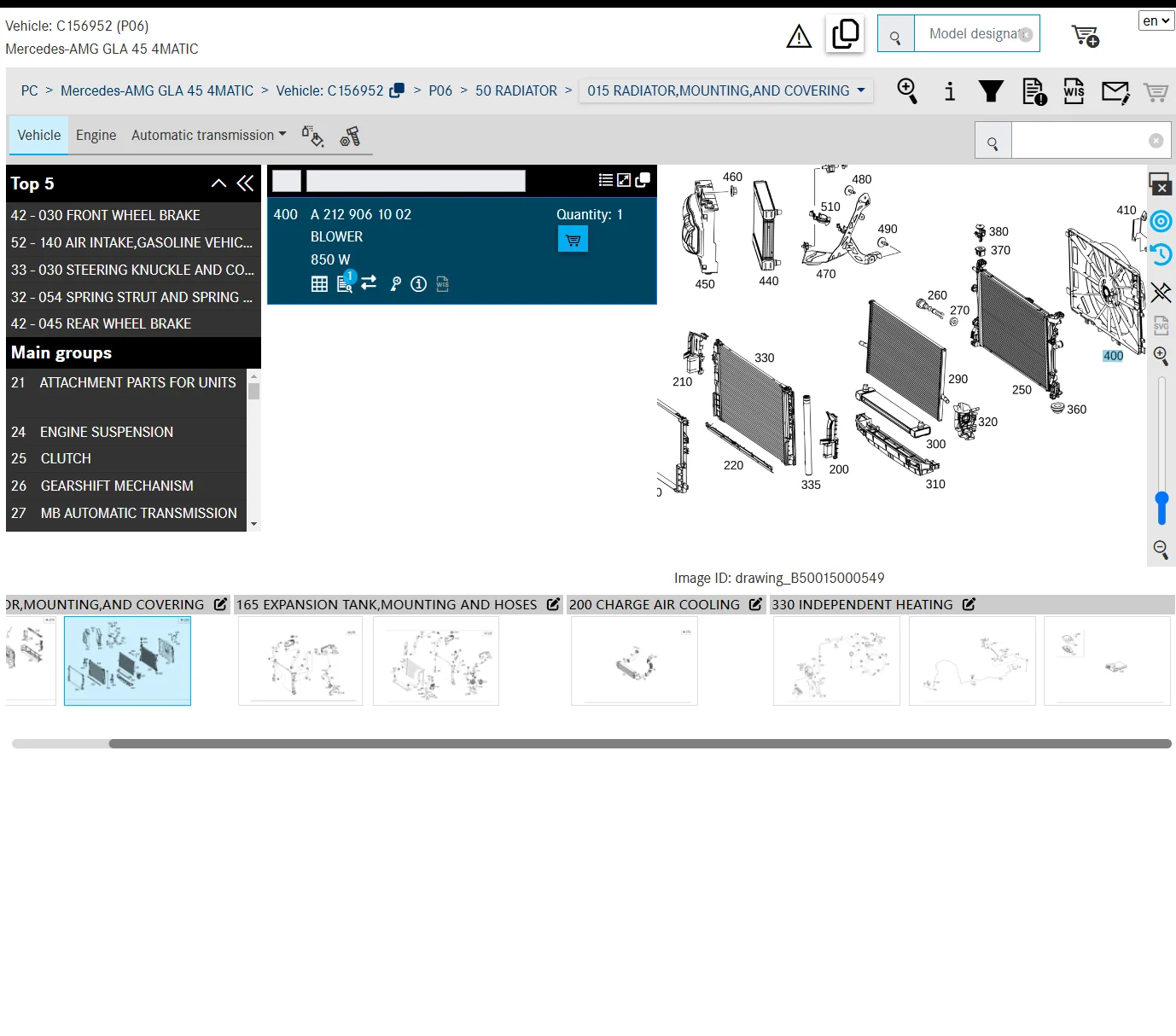Image resolution: width=1176 pixels, height=1036 pixels.
Task: Open 52 - 140 AIR INTAKE,GASOLINE VEHICLE item
Action: (133, 242)
